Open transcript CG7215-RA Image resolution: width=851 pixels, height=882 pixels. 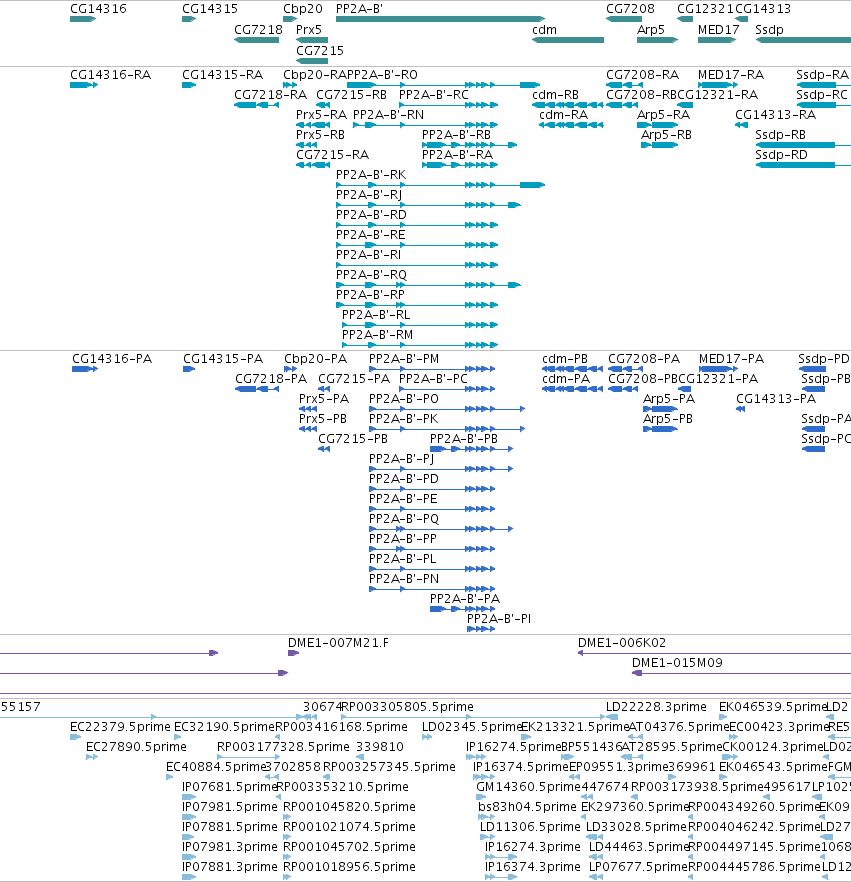(313, 165)
